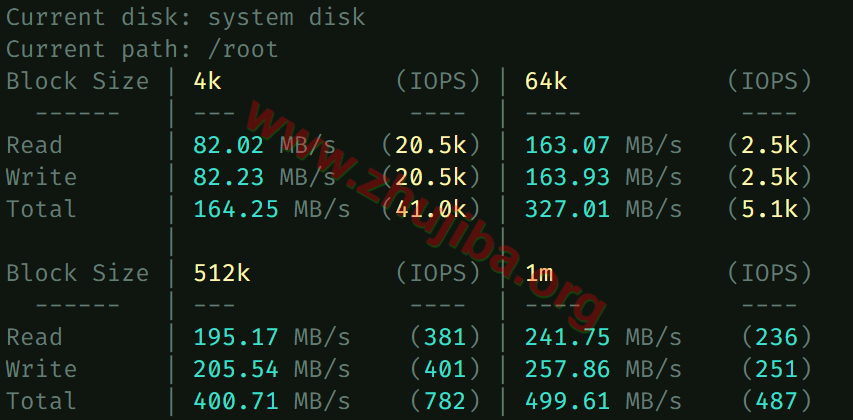The width and height of the screenshot is (853, 420).
Task: Click the 64k read speed 163.07
Action: coord(568,145)
